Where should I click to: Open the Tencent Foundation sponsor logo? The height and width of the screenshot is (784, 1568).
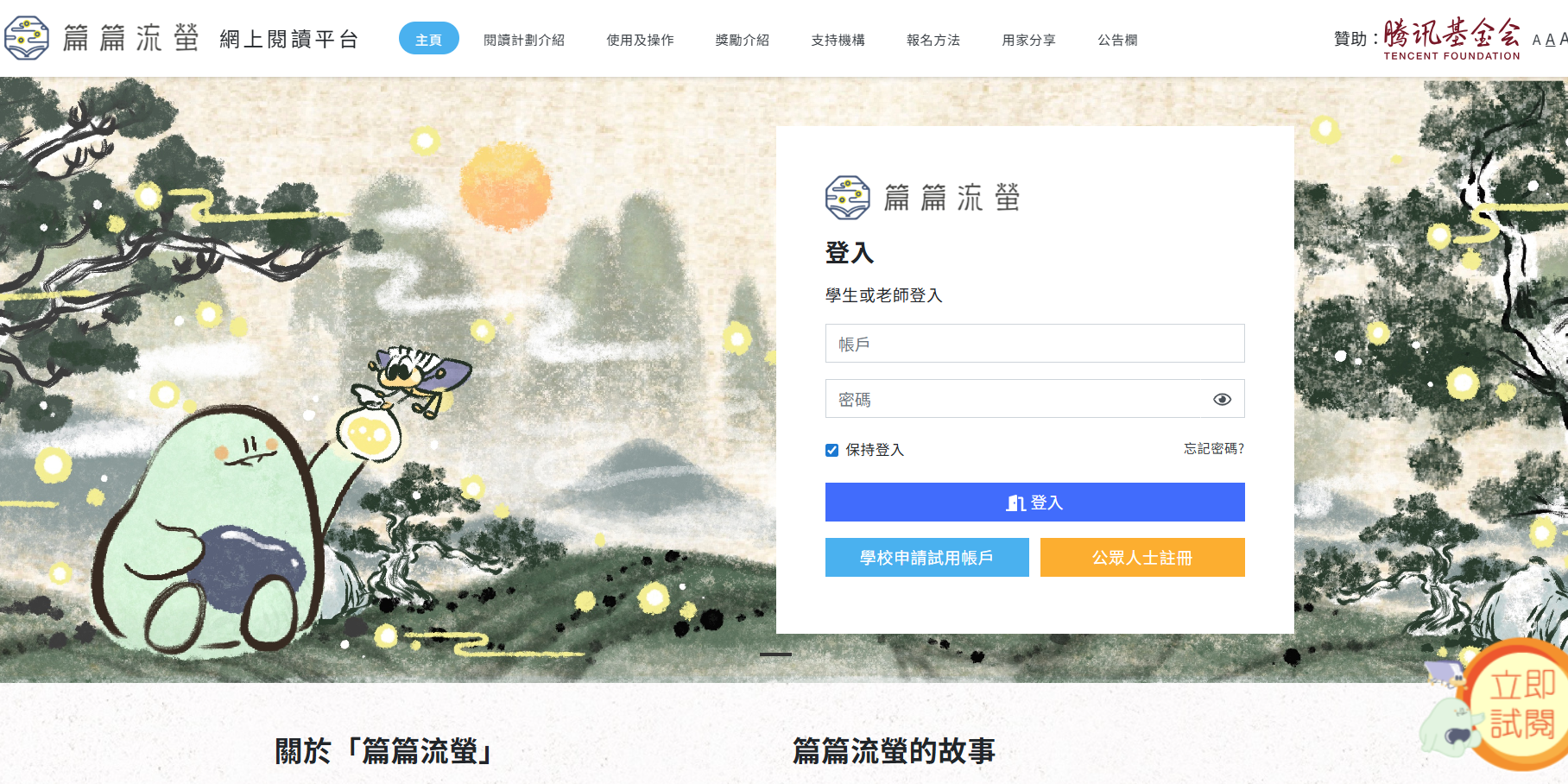click(x=1451, y=39)
